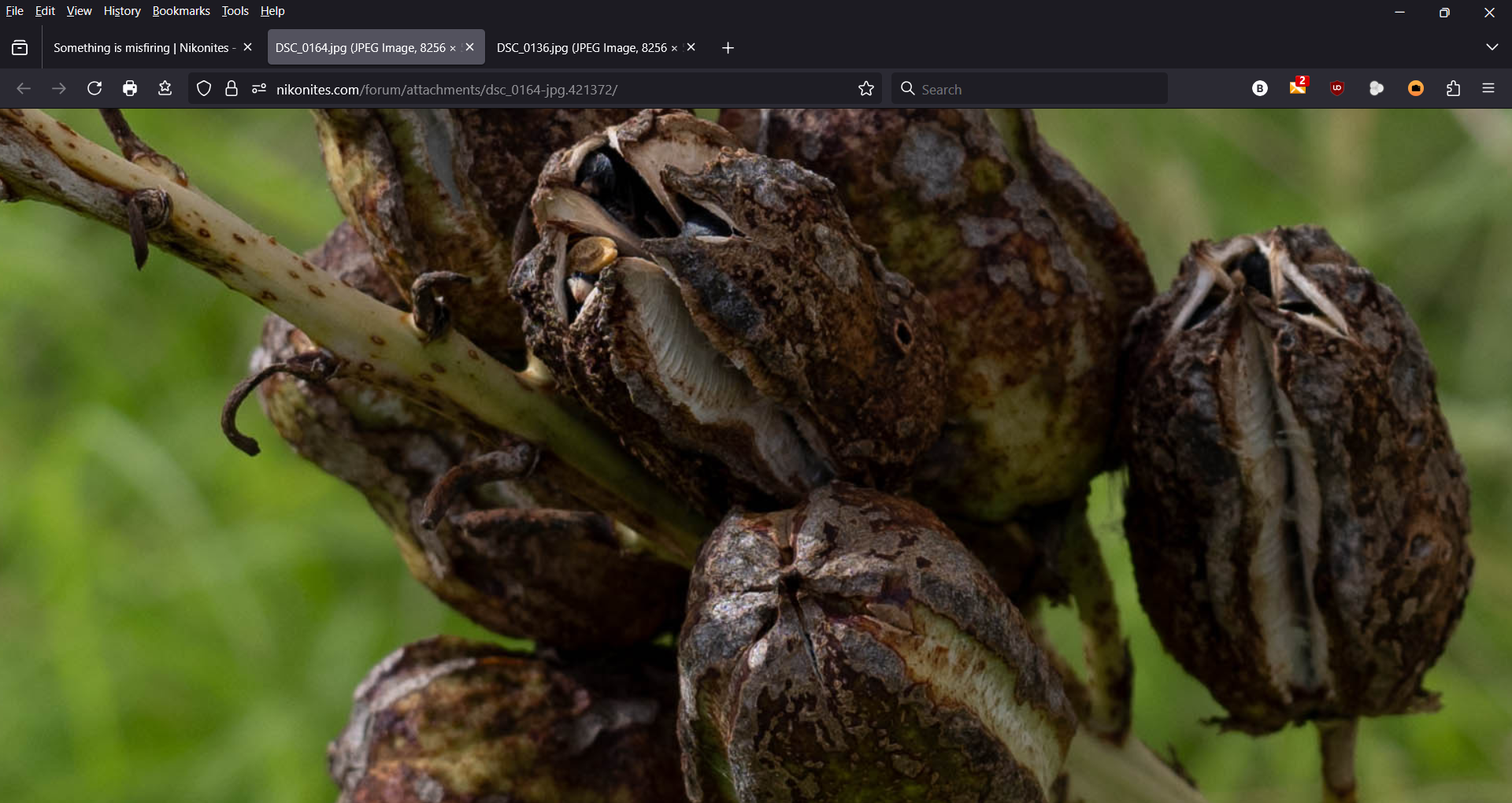This screenshot has width=1512, height=803.
Task: View site security padlock info
Action: (x=232, y=89)
